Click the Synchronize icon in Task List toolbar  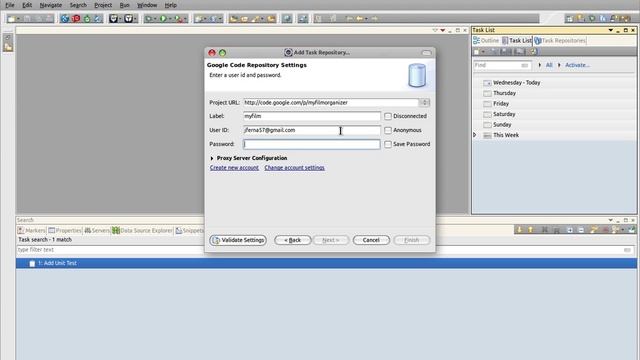click(533, 52)
